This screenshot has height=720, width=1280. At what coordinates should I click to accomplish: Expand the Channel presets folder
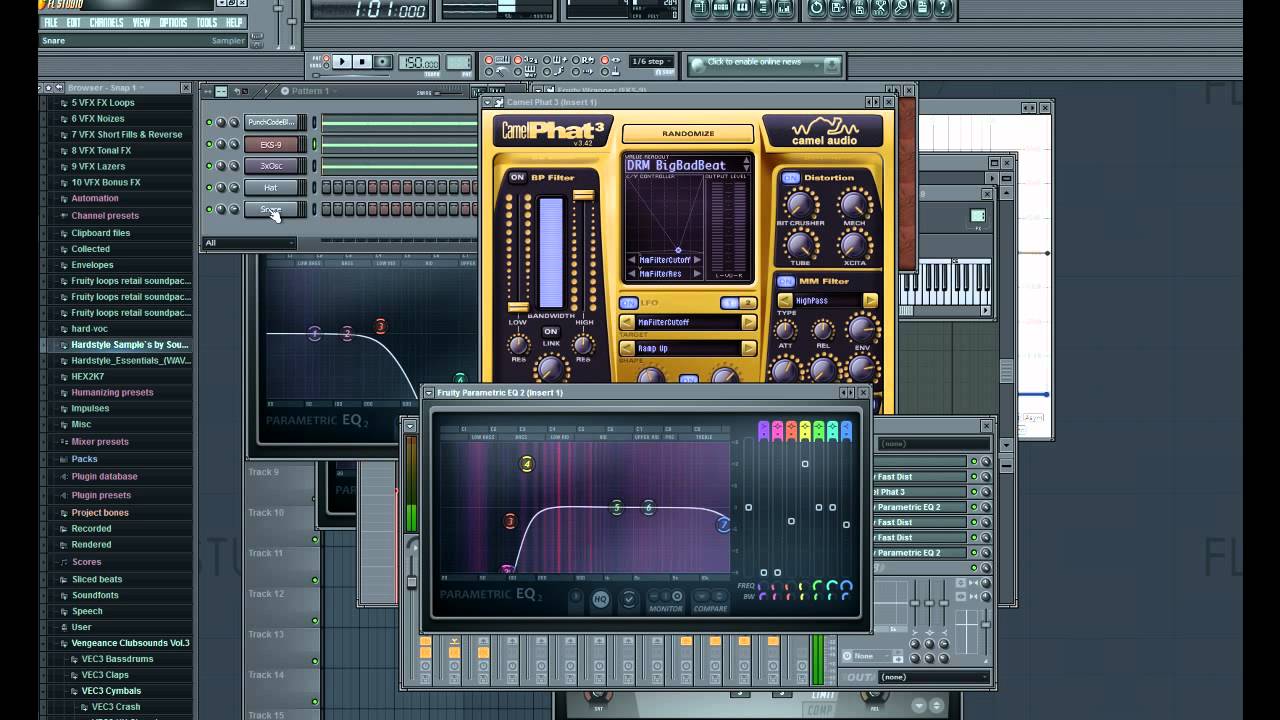point(105,216)
